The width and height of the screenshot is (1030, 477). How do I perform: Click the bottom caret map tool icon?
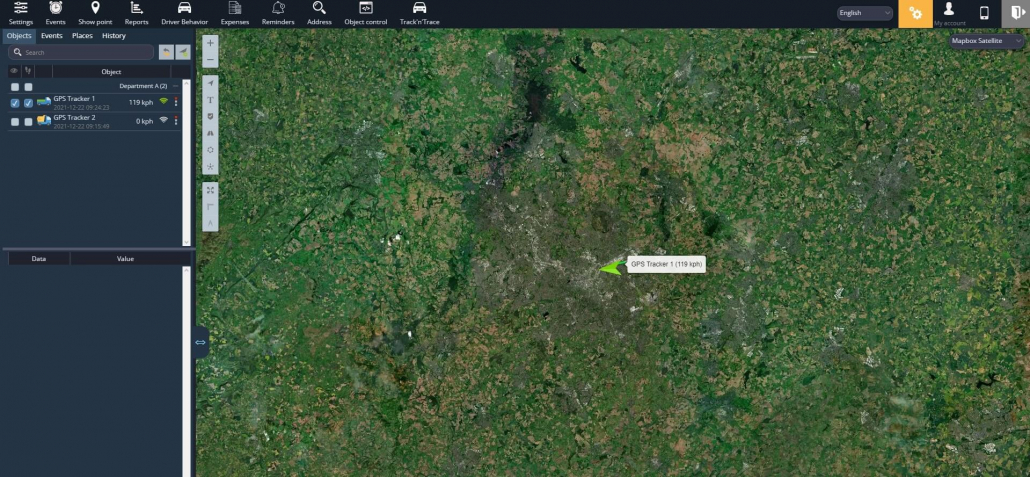210,223
